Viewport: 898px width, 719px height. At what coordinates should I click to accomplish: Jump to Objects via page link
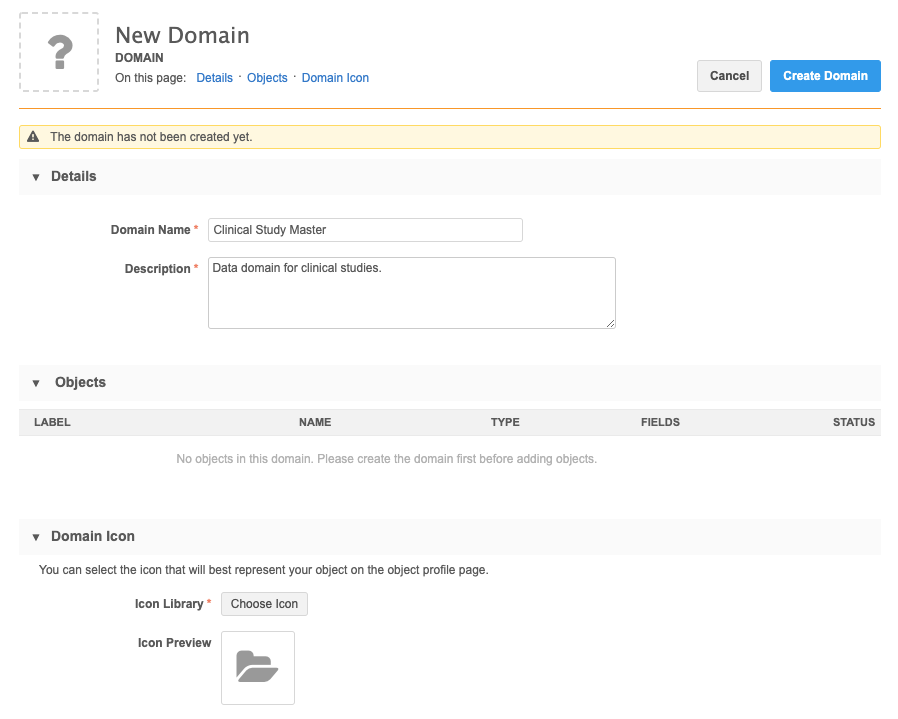(x=267, y=78)
